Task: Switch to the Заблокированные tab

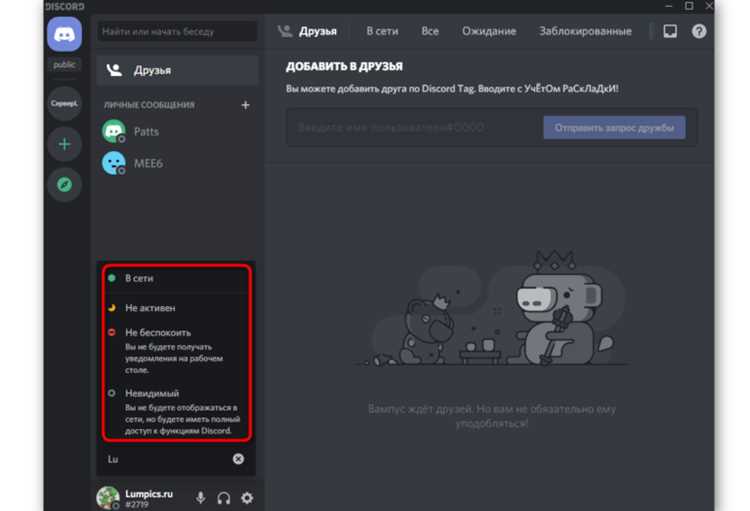Action: pyautogui.click(x=585, y=31)
